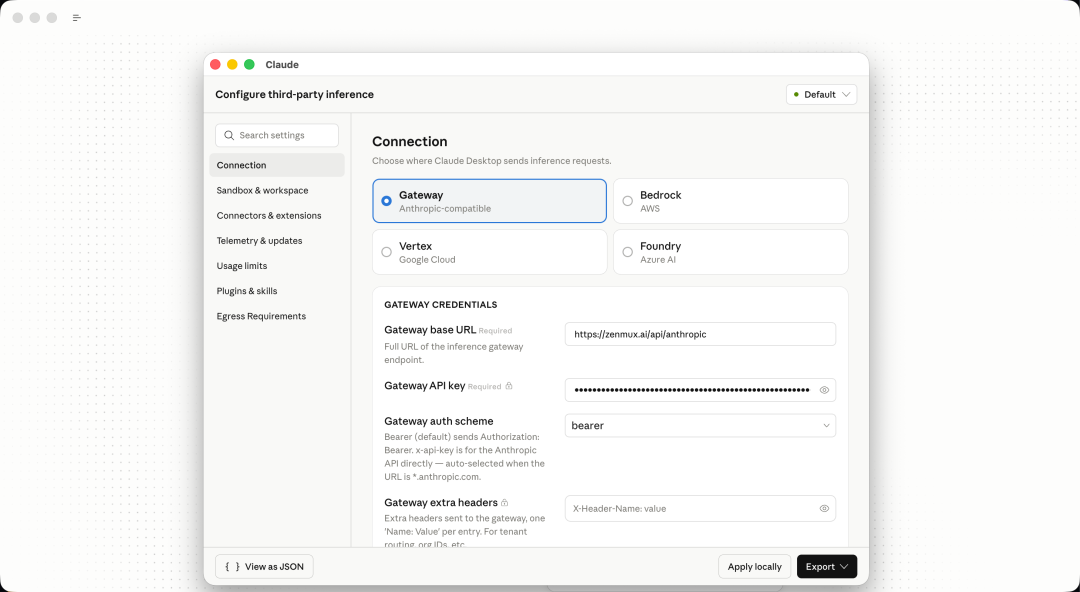Minimize Claude window with yellow button
1080x592 pixels.
click(232, 65)
